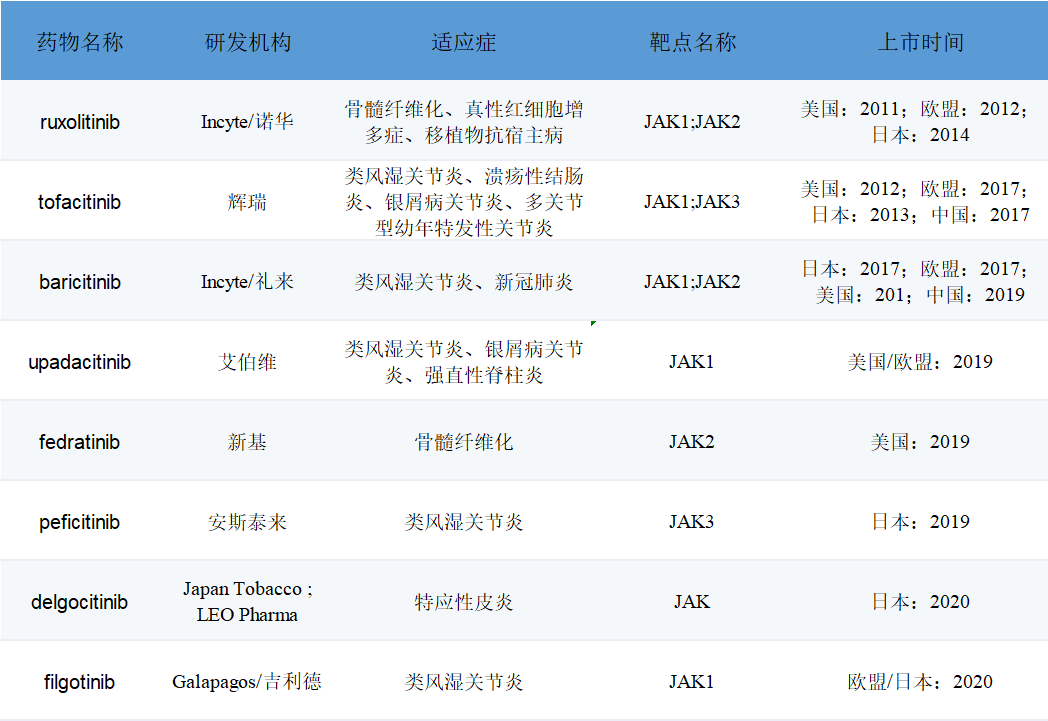Select filgotinib's 类风湿关节炎 indication cell
The width and height of the screenshot is (1048, 721).
(463, 682)
